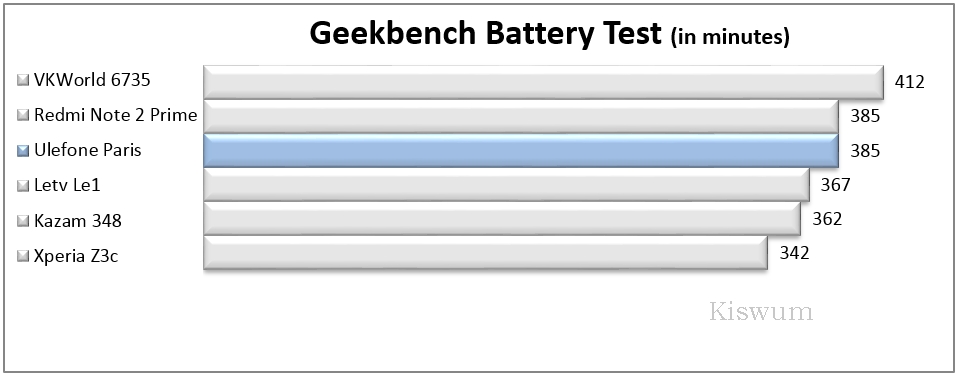Select the Redmi Note 2 Prime bar
Screen dimensions: 958x376
tap(521, 116)
